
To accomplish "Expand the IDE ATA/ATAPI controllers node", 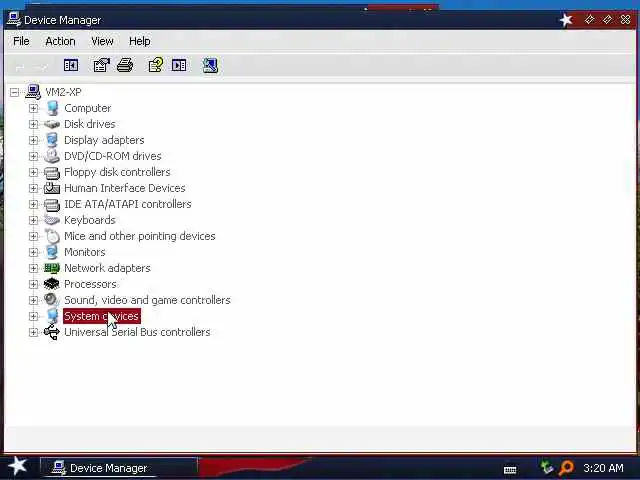I will click(33, 204).
